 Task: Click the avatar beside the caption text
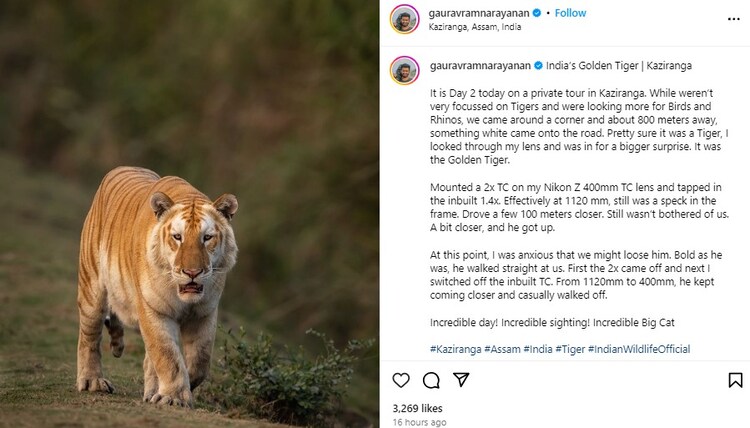pyautogui.click(x=404, y=70)
